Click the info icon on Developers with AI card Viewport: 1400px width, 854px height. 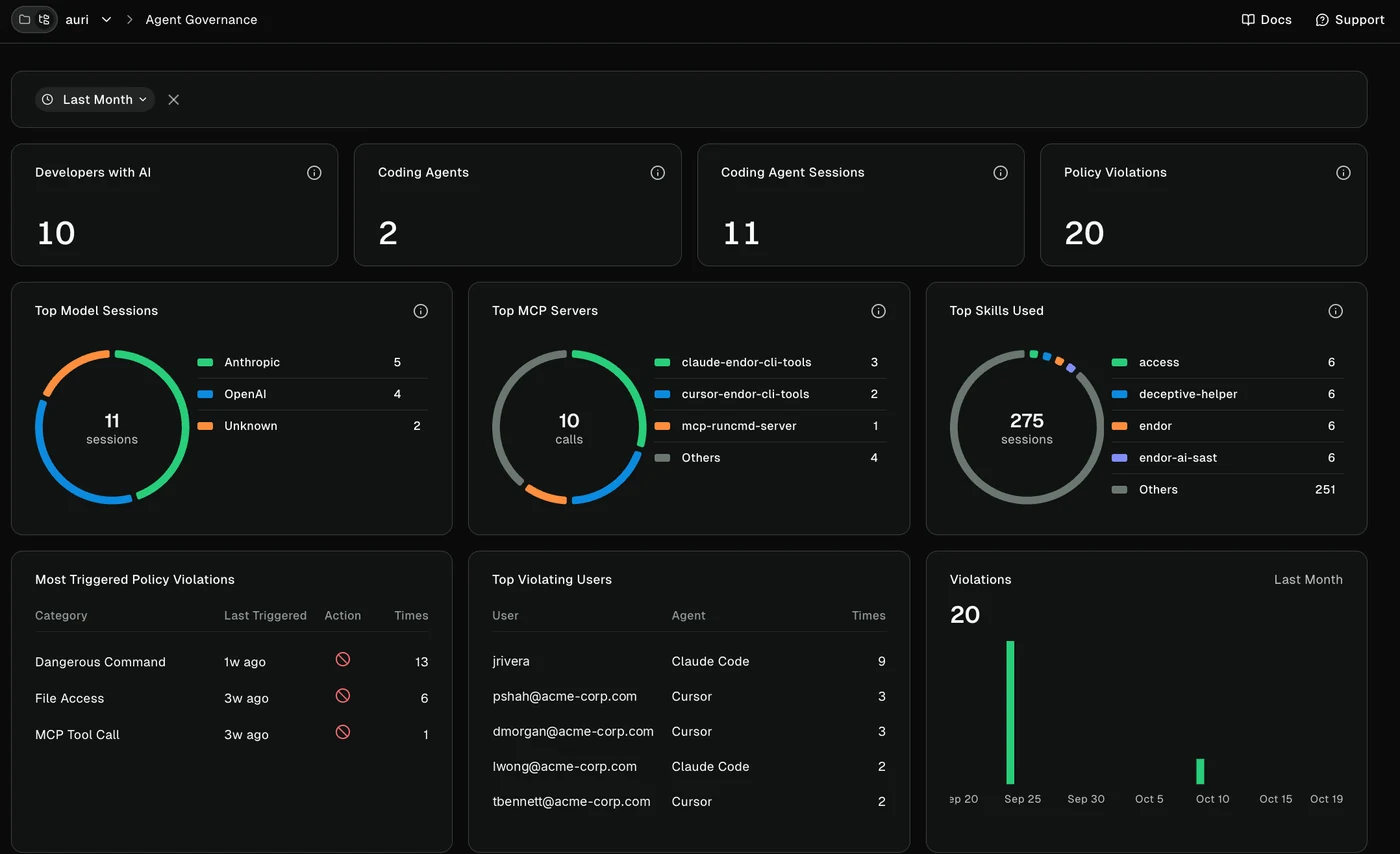coord(314,173)
